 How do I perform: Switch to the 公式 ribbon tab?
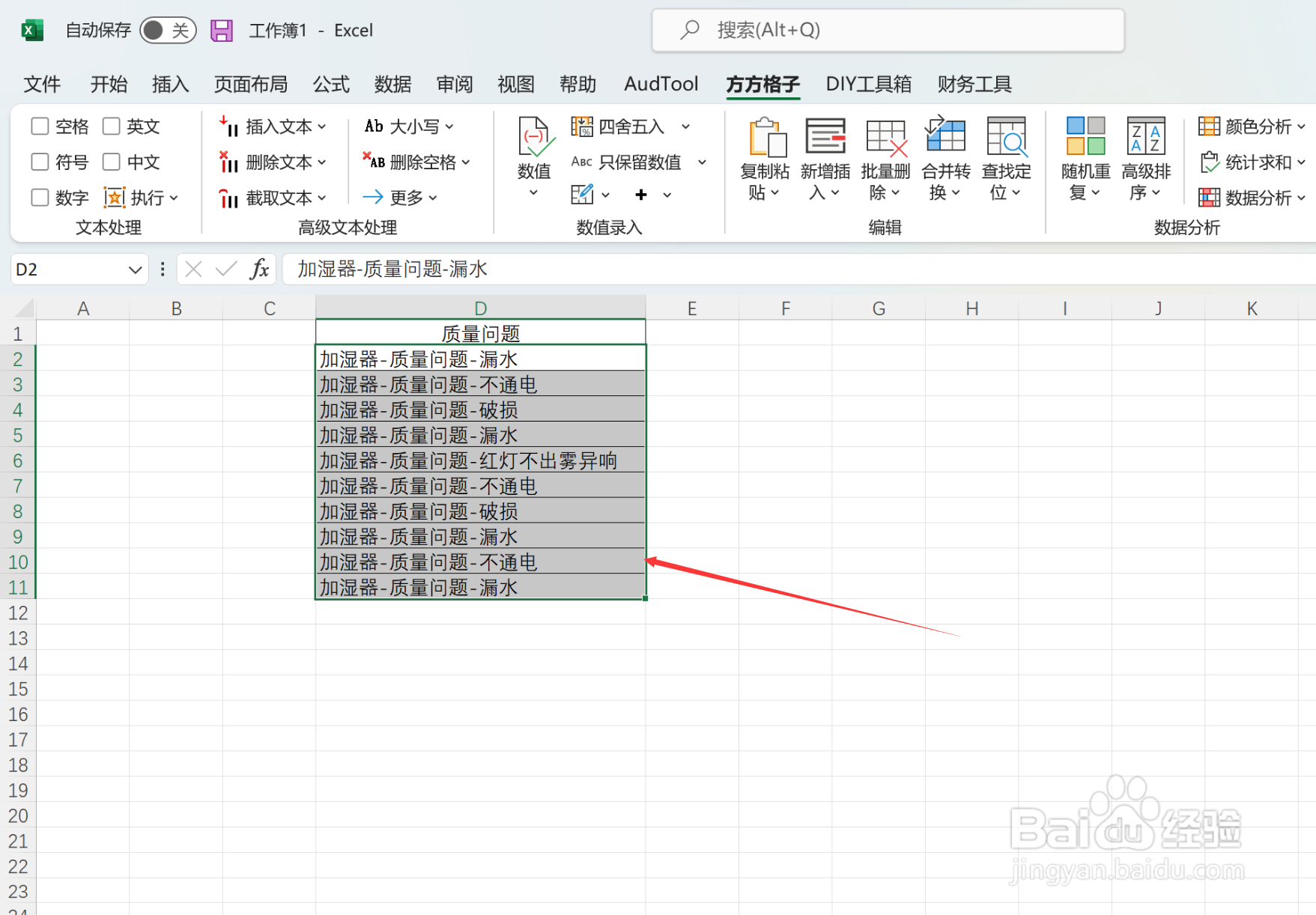pyautogui.click(x=331, y=84)
